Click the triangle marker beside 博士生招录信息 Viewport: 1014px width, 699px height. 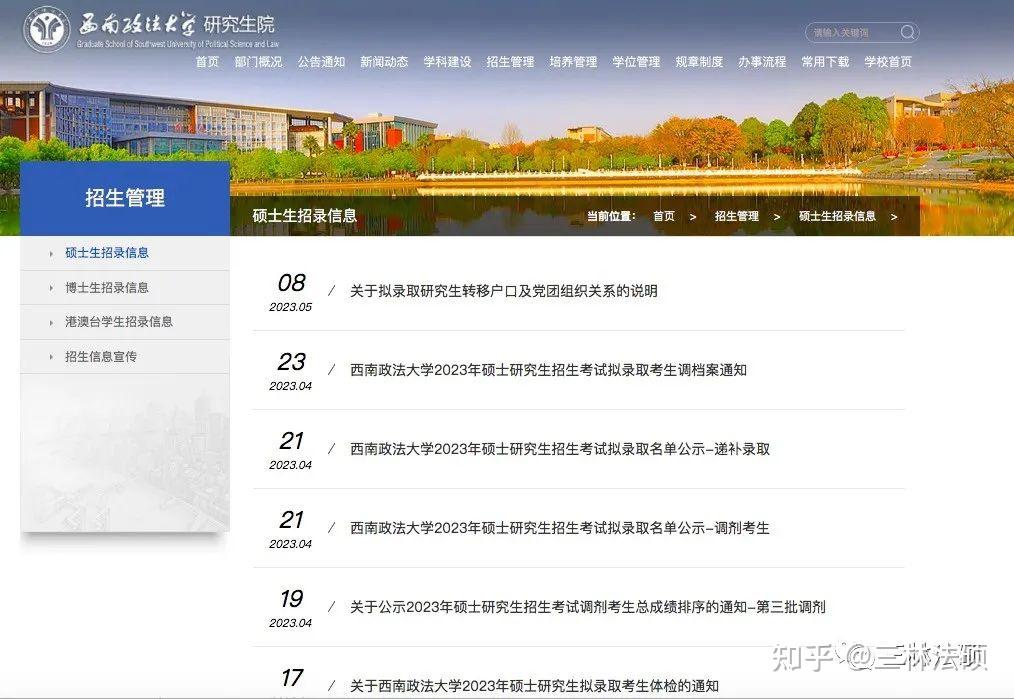[x=50, y=287]
